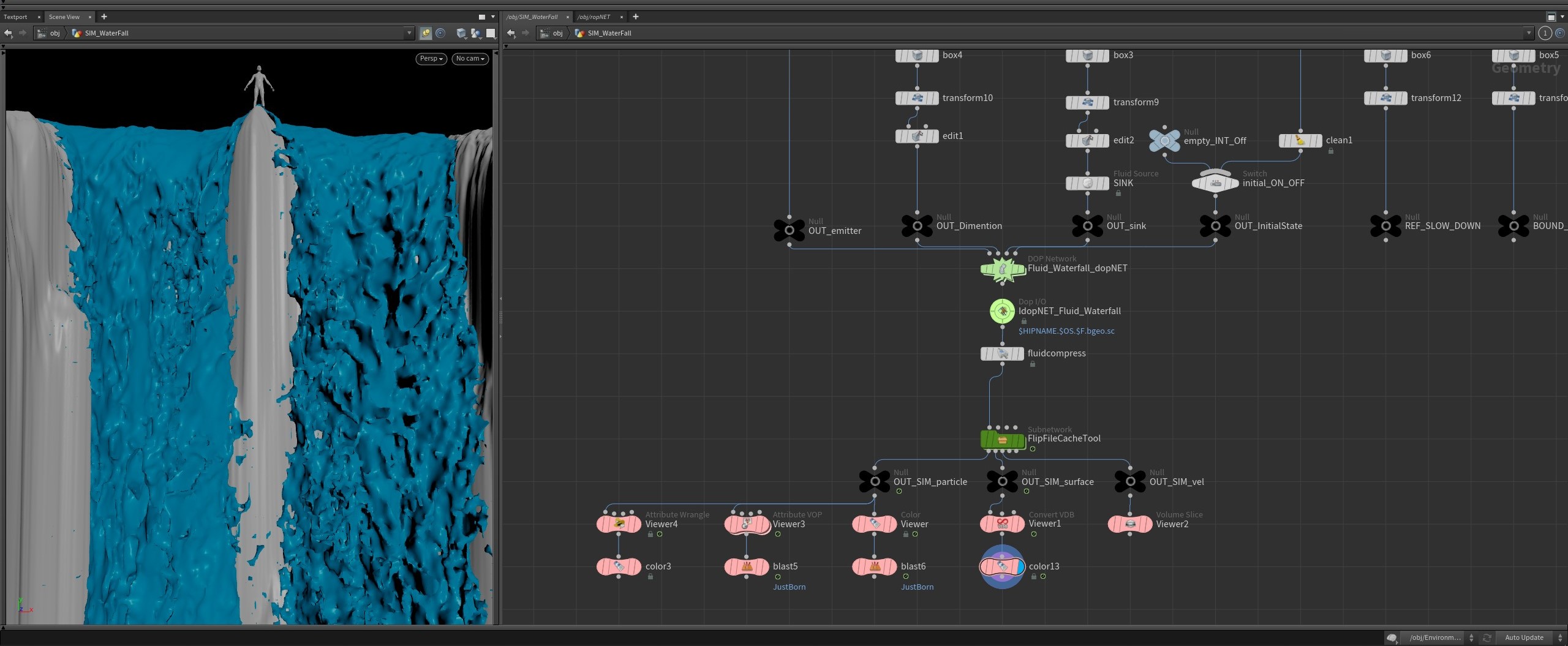Viewport: 1568px width, 646px height.
Task: Select the SINK fluid source node
Action: tap(1087, 183)
